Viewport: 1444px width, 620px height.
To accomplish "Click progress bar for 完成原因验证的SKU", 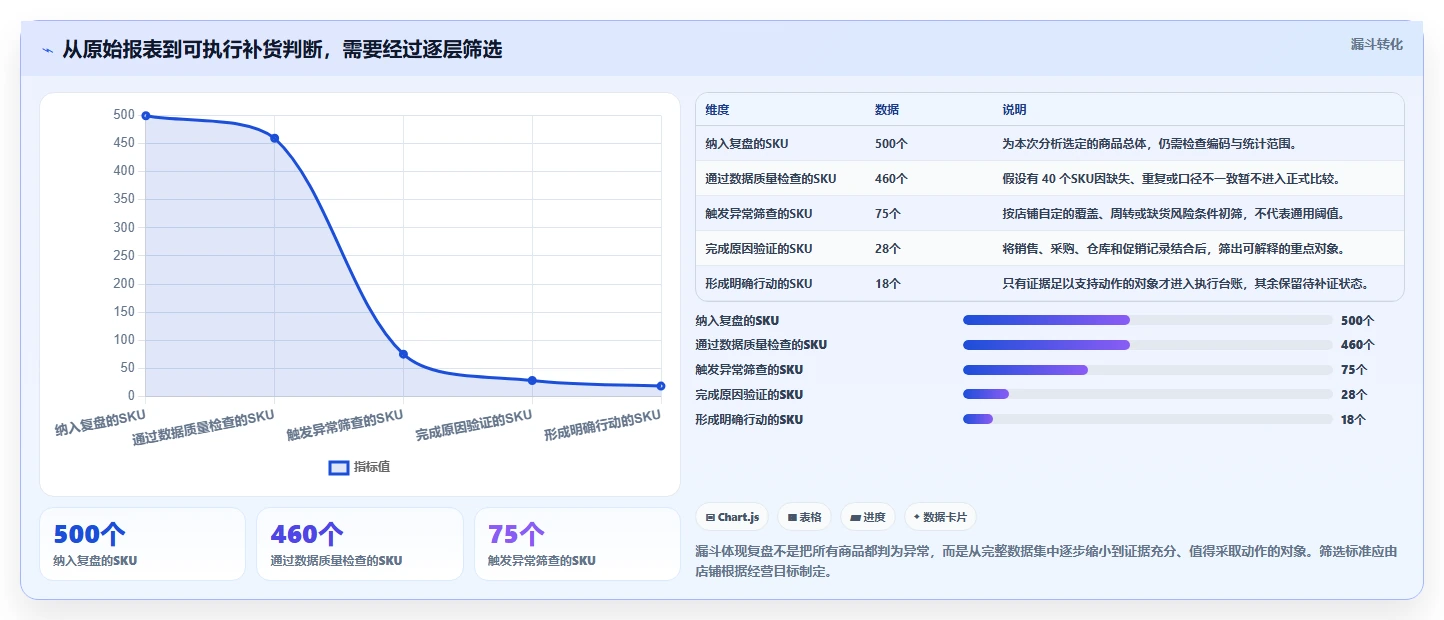I will coord(1147,394).
